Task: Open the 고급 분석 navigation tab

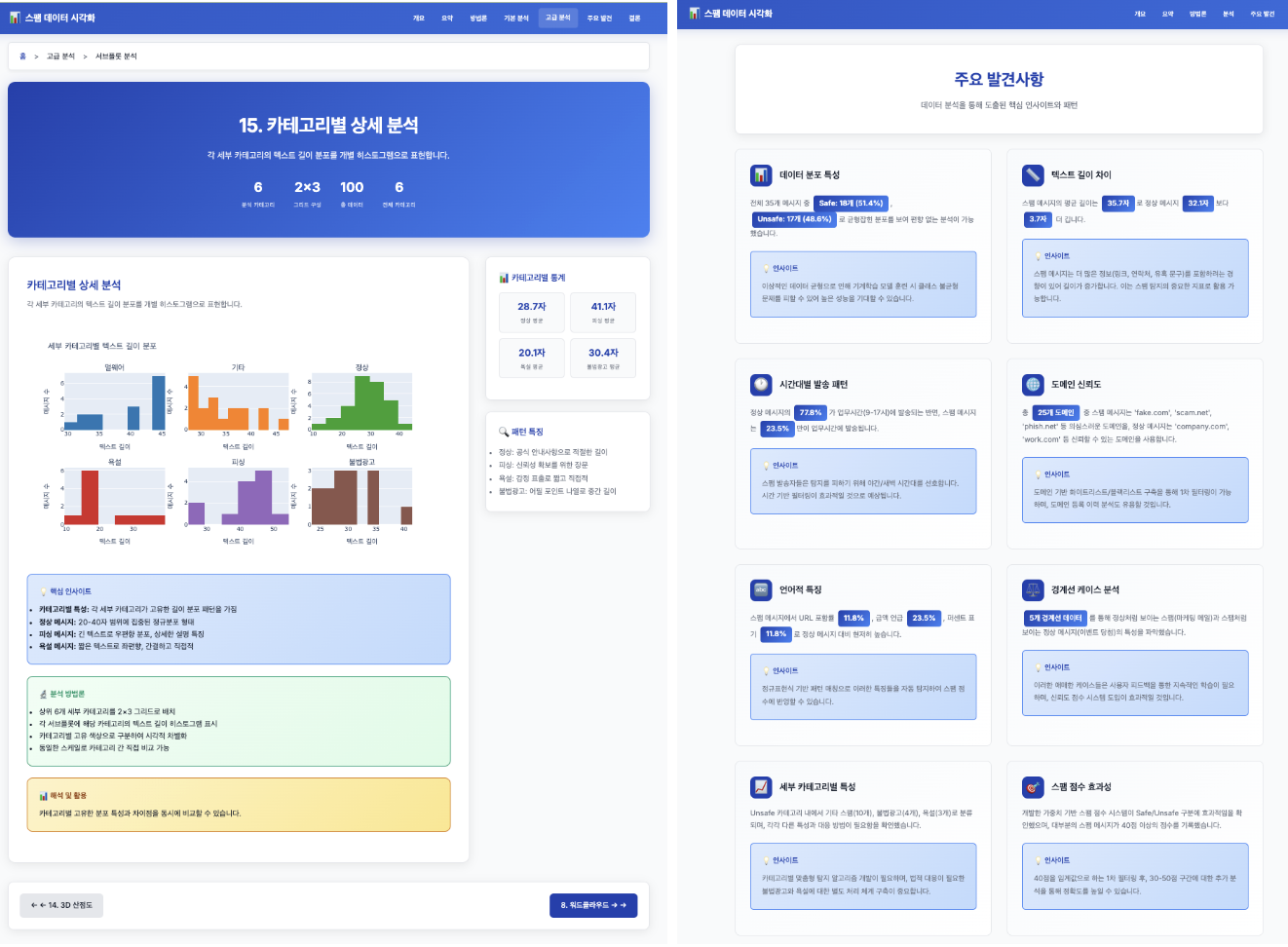Action: pyautogui.click(x=558, y=18)
